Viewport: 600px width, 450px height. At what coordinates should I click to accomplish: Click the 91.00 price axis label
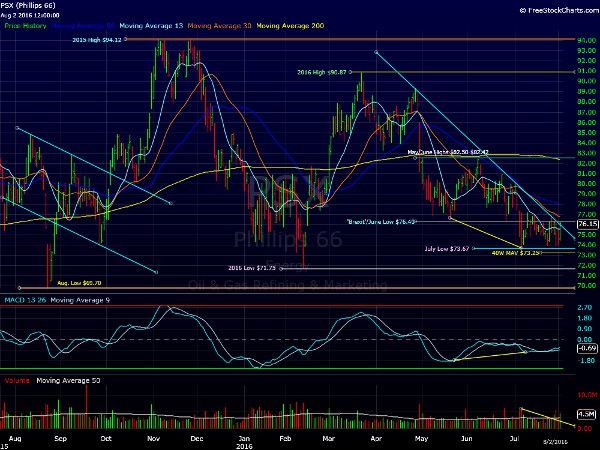[x=587, y=71]
